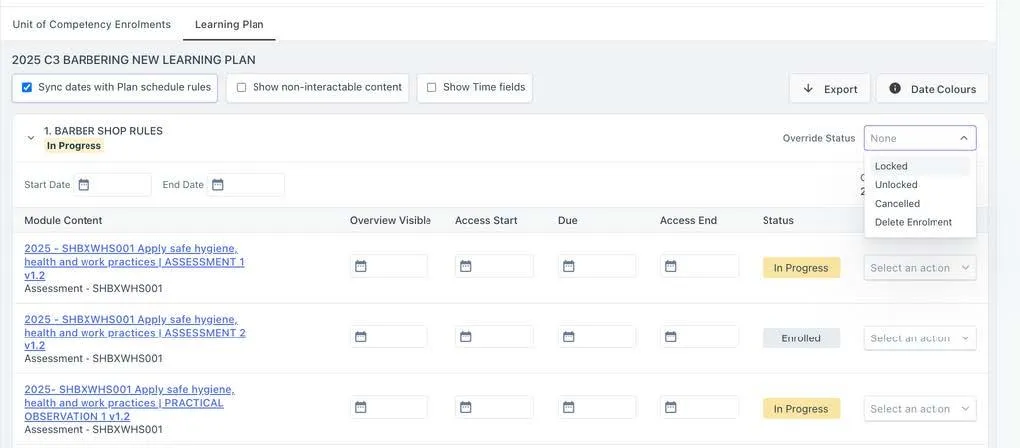Viewport: 1020px width, 448px height.
Task: Switch to Unit of Competency Enrolments tab
Action: point(91,24)
